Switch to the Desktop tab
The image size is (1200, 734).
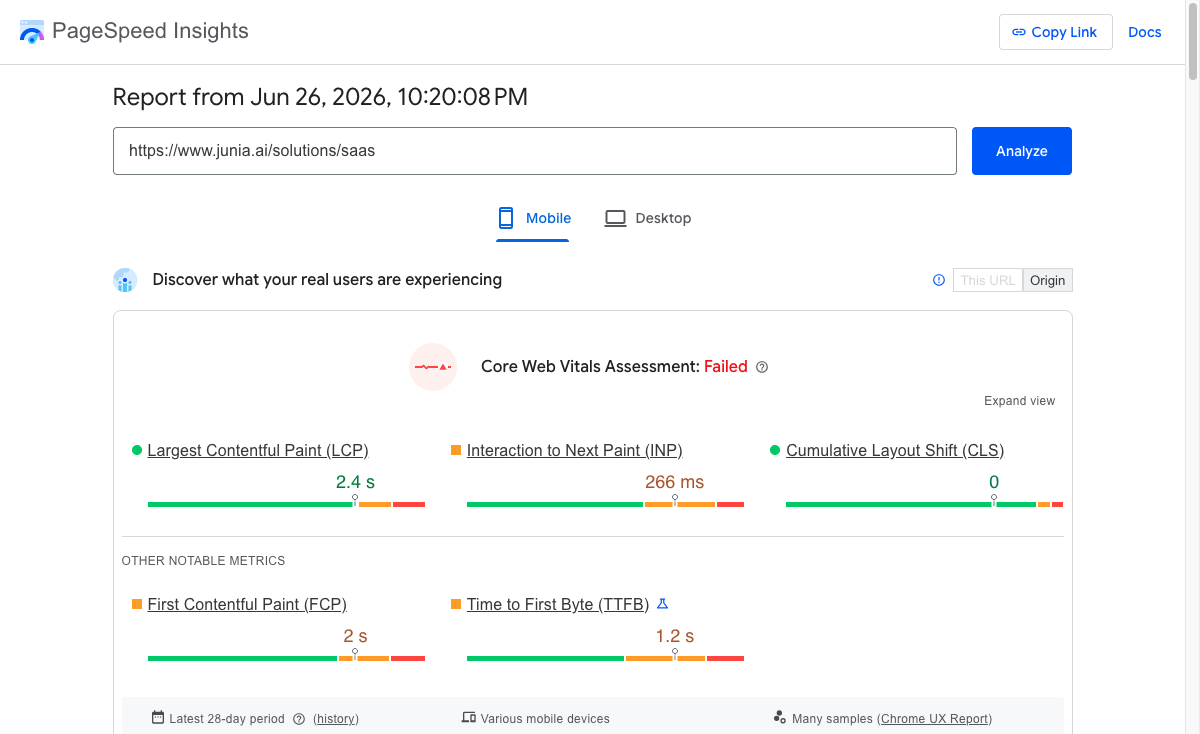[648, 218]
